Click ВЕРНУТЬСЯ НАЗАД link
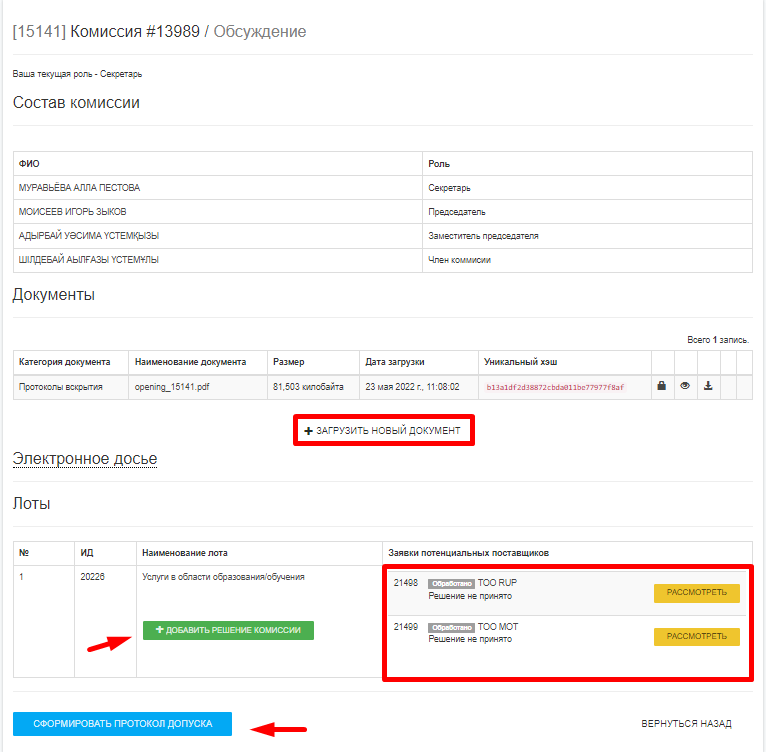 click(686, 723)
